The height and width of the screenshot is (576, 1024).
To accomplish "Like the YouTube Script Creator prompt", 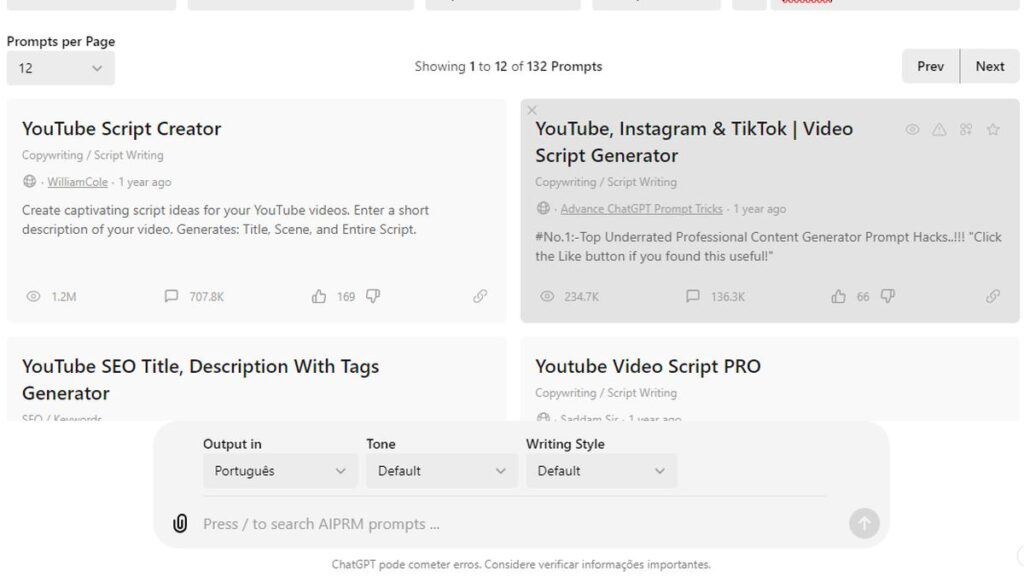I will click(319, 296).
